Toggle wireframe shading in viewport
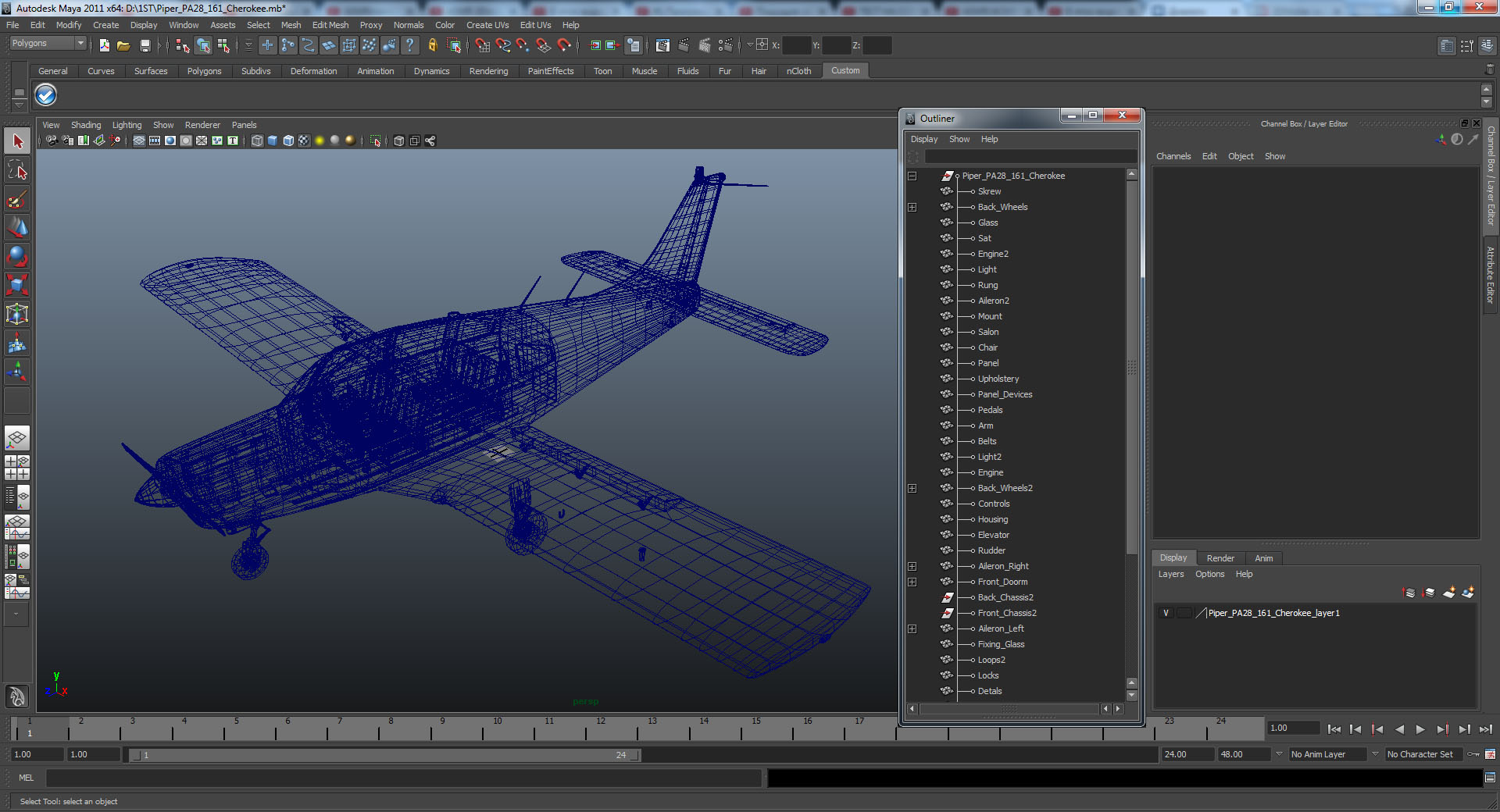The image size is (1500, 812). pyautogui.click(x=257, y=141)
